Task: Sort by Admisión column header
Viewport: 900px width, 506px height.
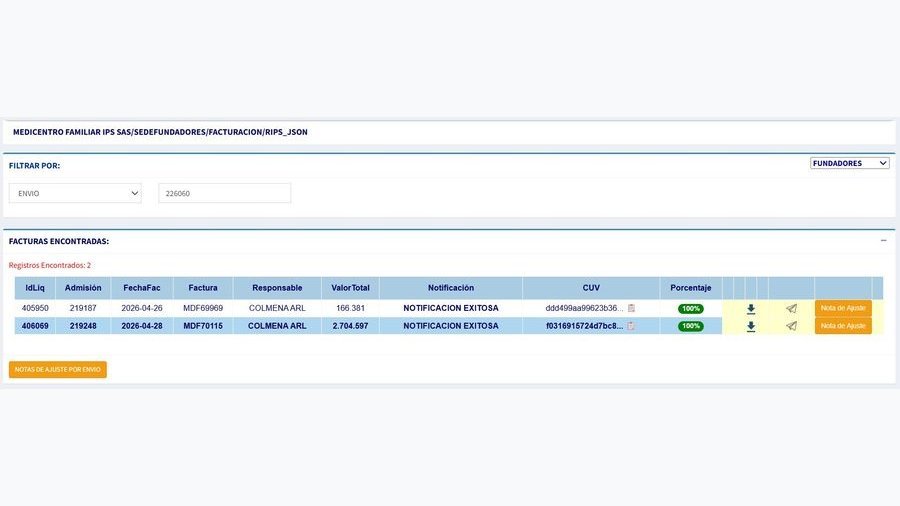Action: click(x=83, y=288)
